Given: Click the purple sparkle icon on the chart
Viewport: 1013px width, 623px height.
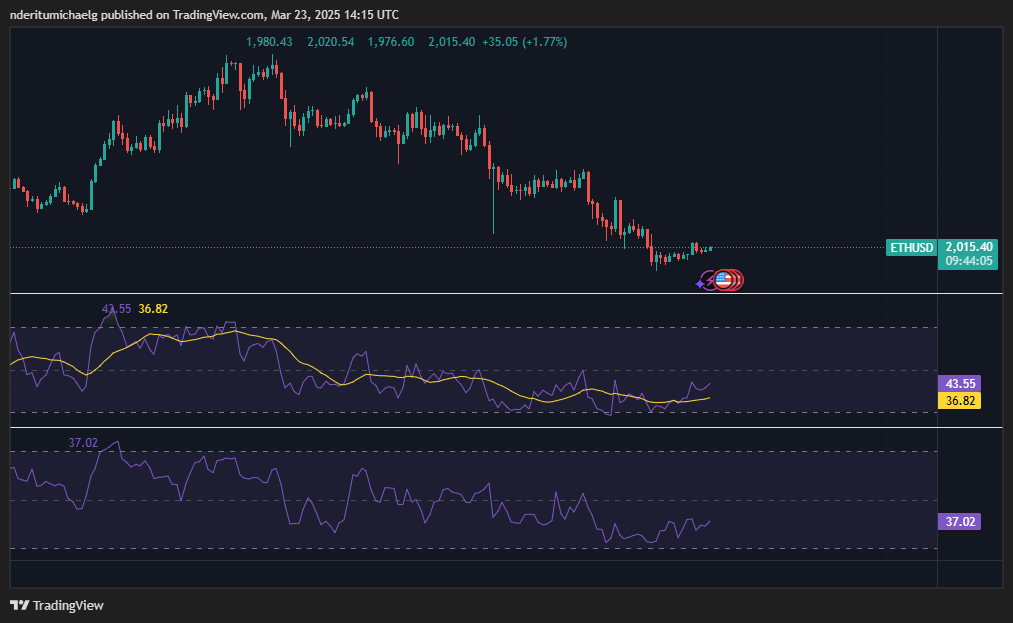Looking at the screenshot, I should point(700,283).
